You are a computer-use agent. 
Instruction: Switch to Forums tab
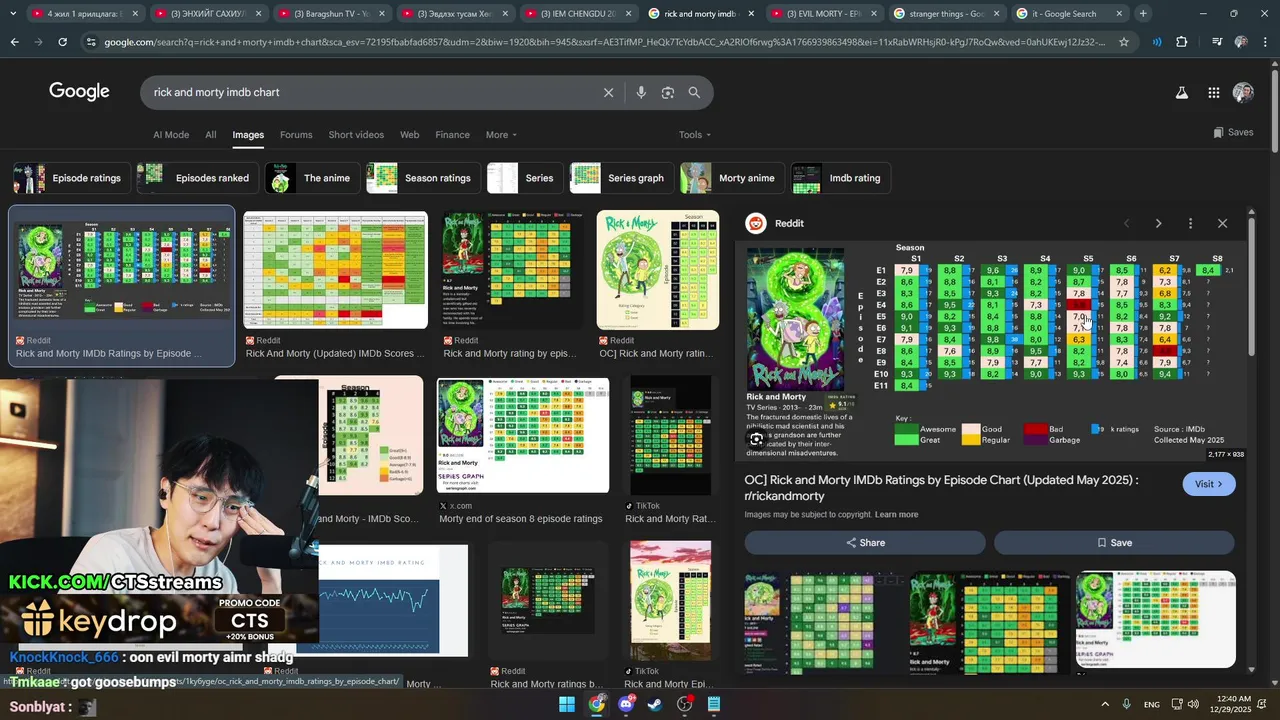pos(296,135)
